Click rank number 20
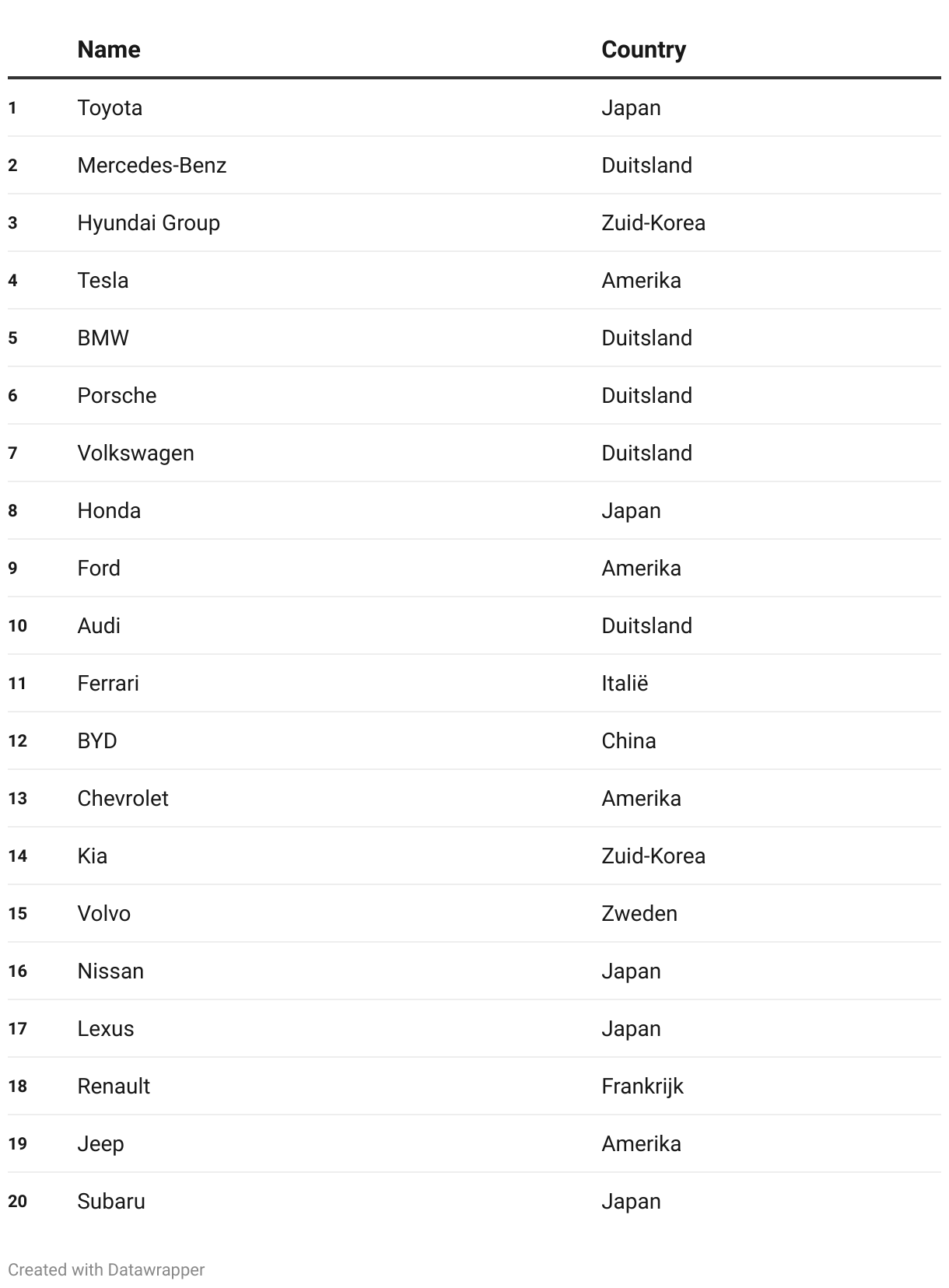The width and height of the screenshot is (949, 1288). pos(18,1201)
